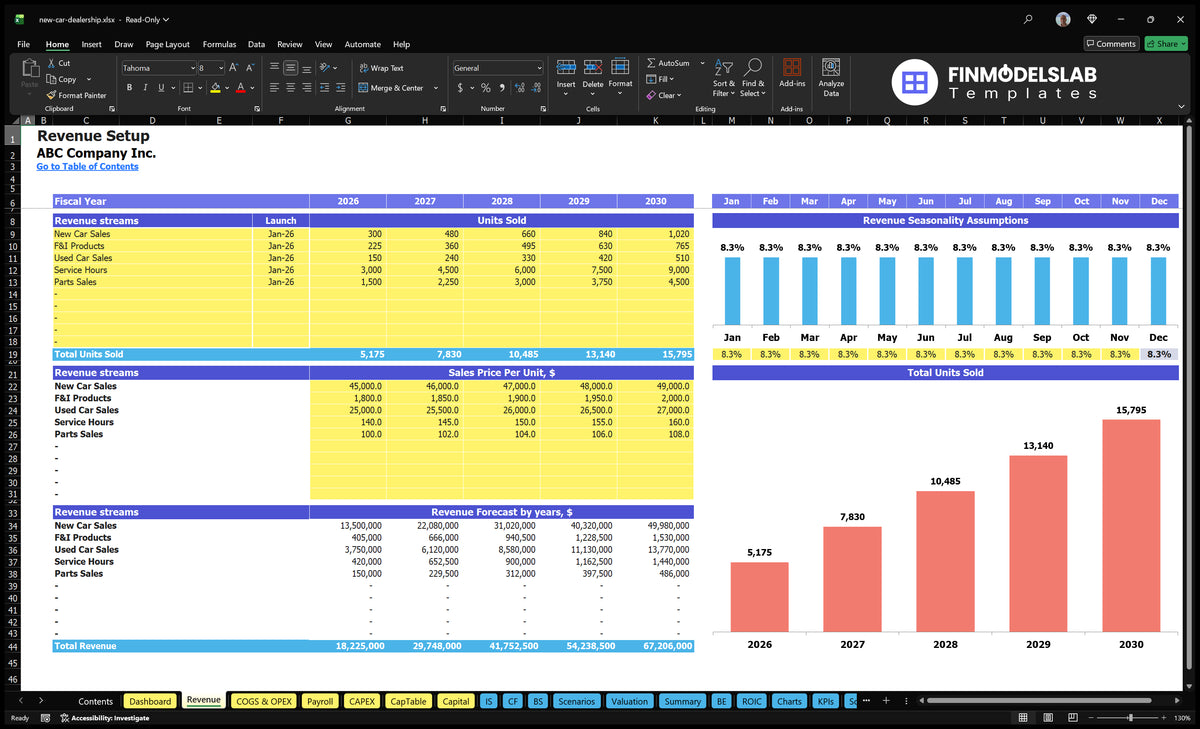
Task: Click the Borders grid icon
Action: click(x=186, y=88)
